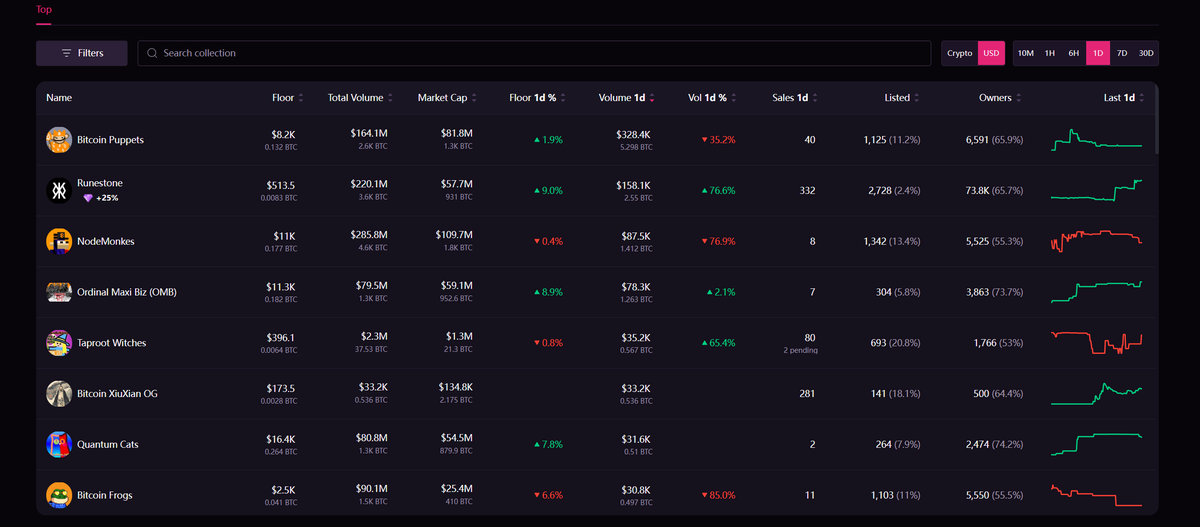The width and height of the screenshot is (1200, 527).
Task: Click the table's vertical scrollbar
Action: point(1156,120)
